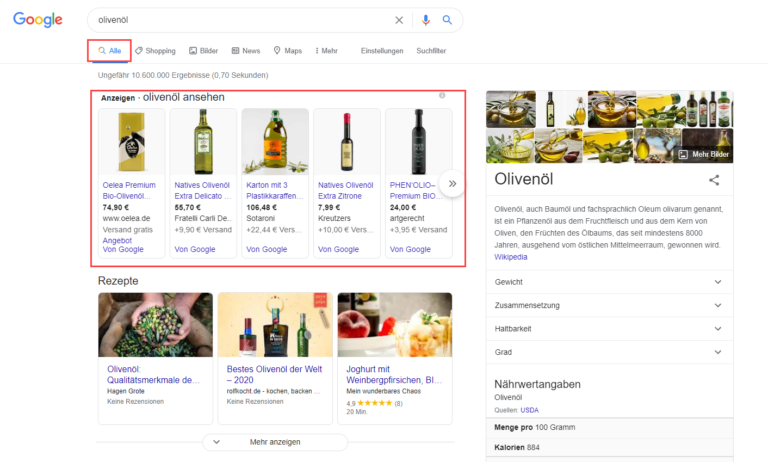Expand the Haltbarkeit section

[609, 329]
